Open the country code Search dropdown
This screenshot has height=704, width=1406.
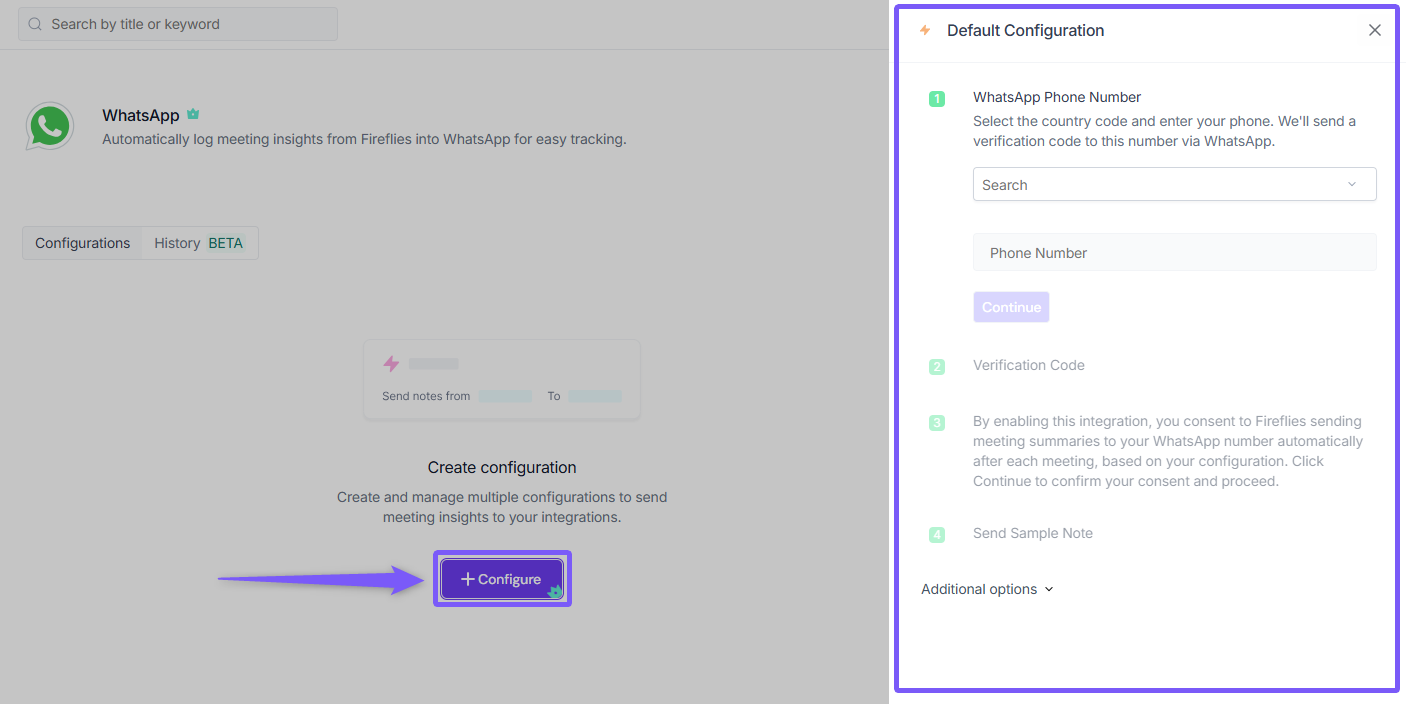pos(1160,185)
